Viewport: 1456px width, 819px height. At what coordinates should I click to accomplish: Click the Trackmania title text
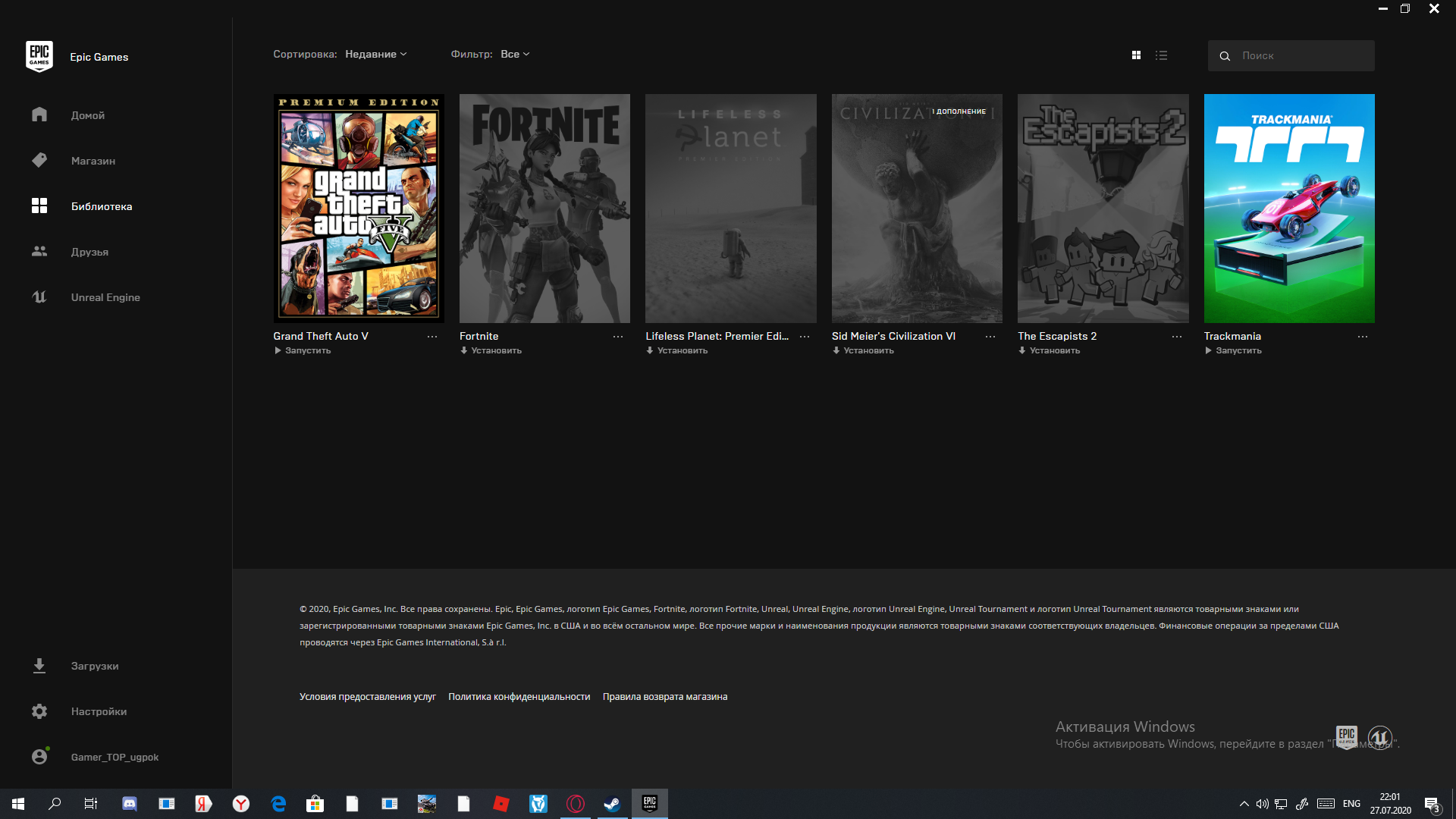pos(1232,336)
